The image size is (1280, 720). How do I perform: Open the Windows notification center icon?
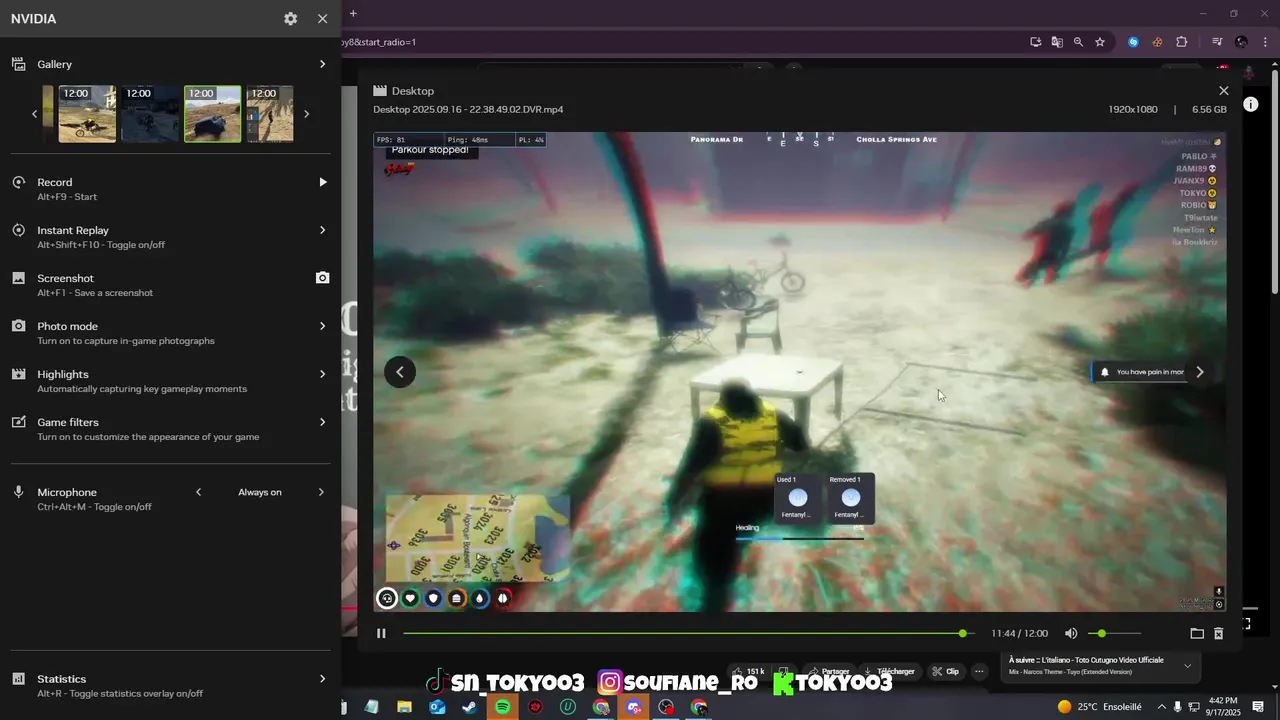coord(1258,707)
